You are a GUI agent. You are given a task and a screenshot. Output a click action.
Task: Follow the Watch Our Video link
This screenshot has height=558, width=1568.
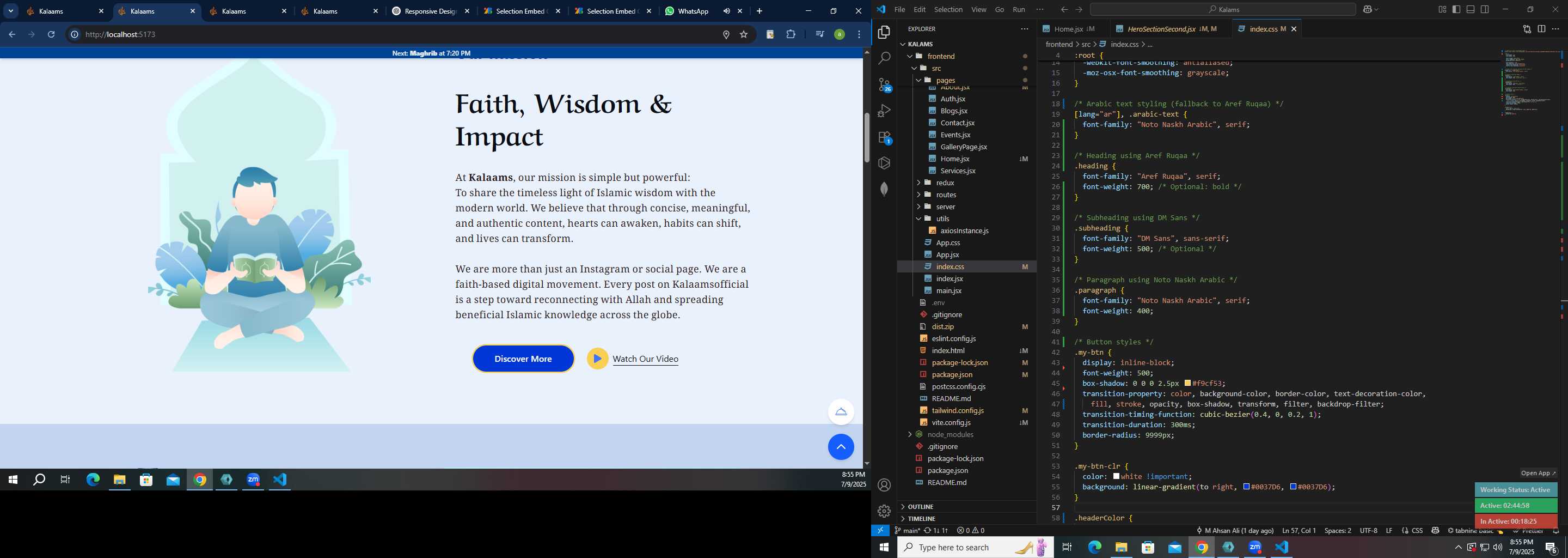pyautogui.click(x=645, y=359)
